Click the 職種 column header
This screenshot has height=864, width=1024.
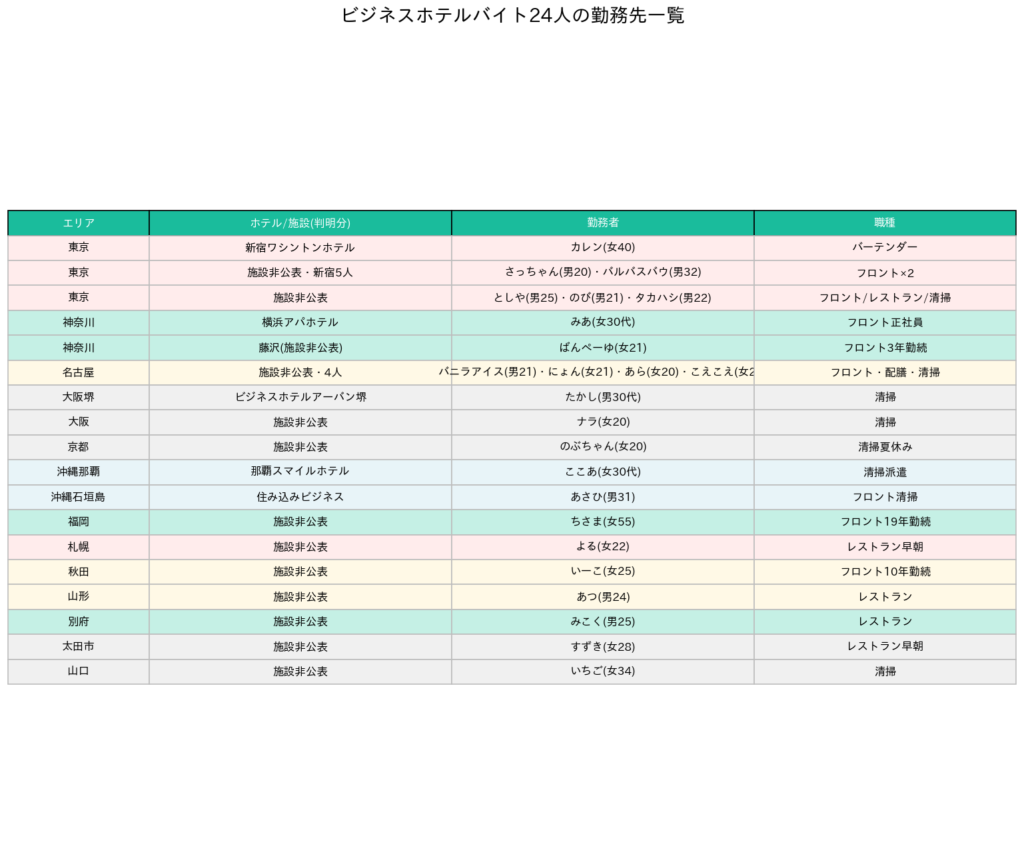click(x=885, y=223)
